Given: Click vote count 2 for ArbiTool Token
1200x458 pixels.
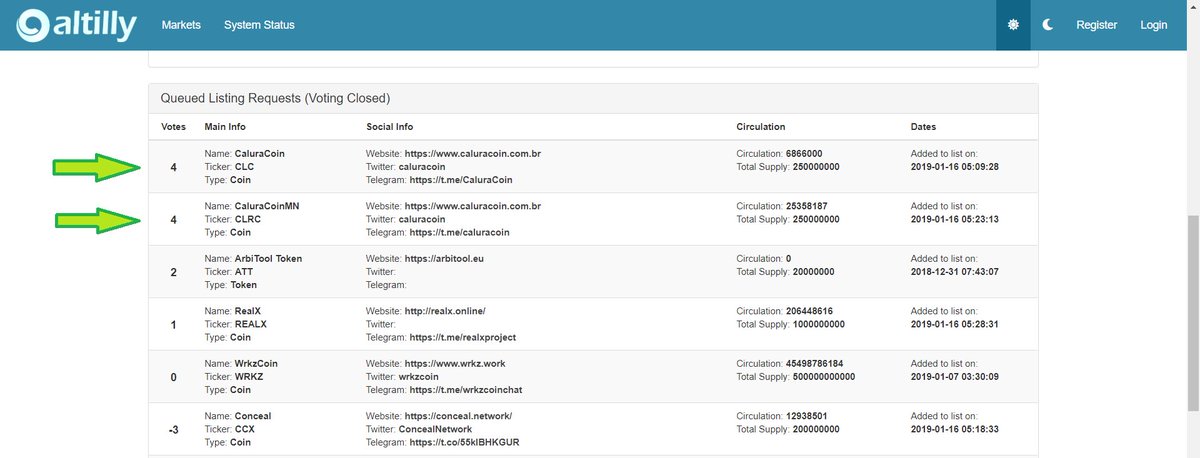Looking at the screenshot, I should coord(174,272).
